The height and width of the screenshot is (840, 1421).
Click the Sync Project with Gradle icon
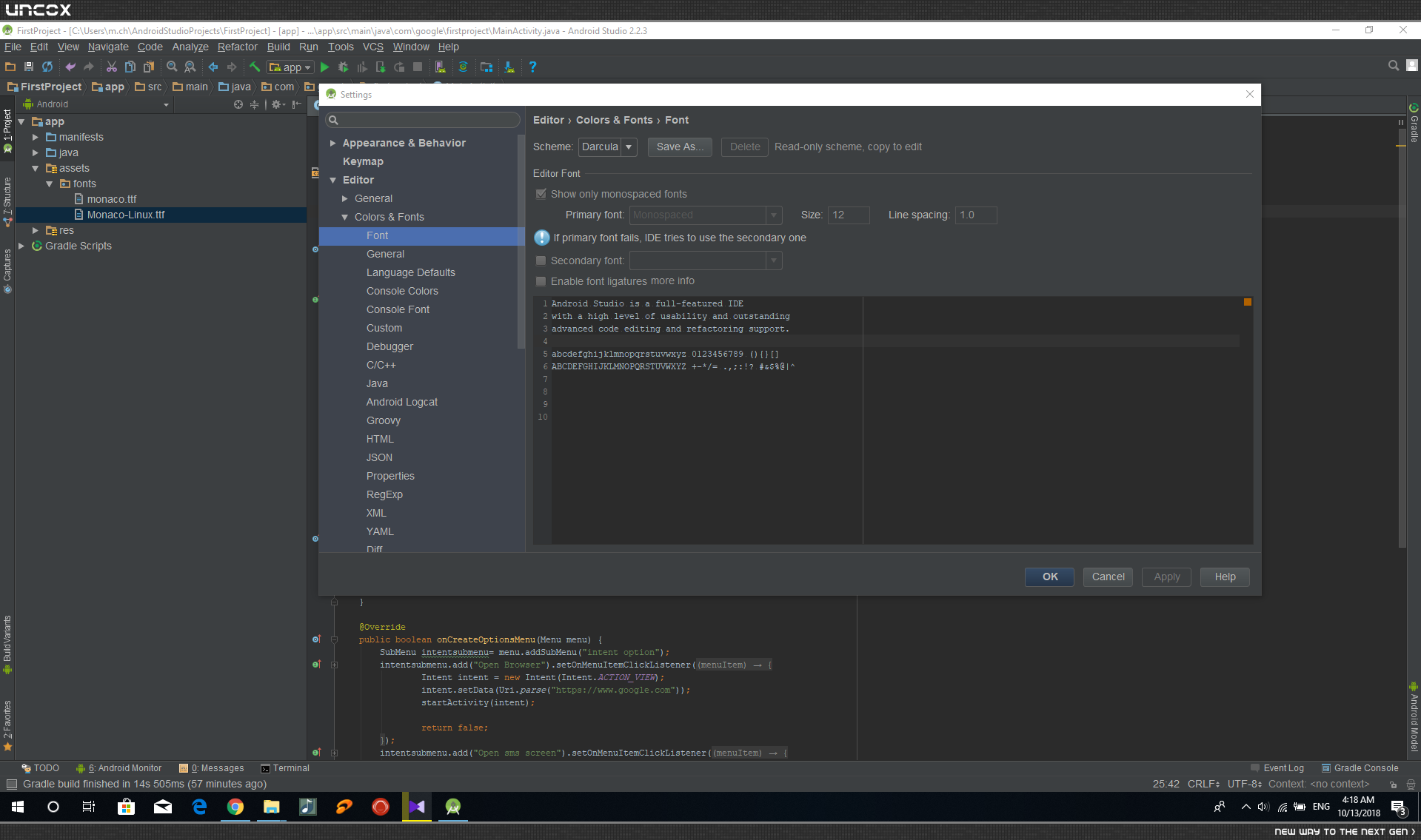click(463, 67)
